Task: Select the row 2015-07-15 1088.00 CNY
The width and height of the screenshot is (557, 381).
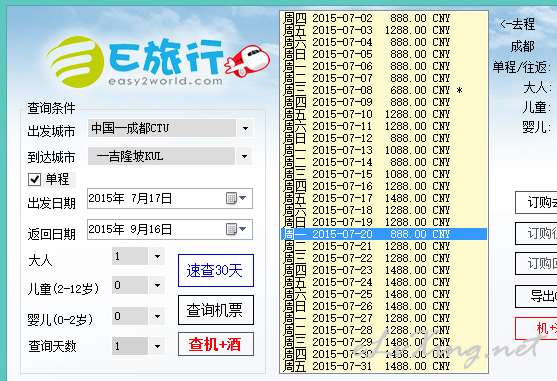Action: pyautogui.click(x=384, y=174)
